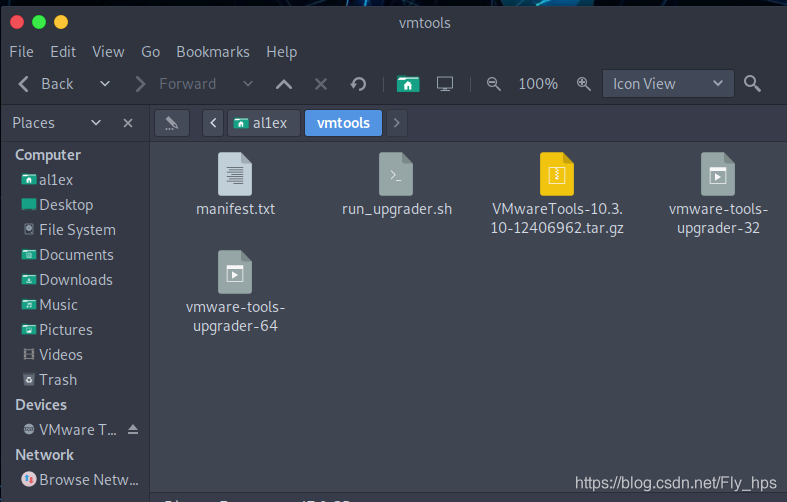Open the Computer location icon

[x=445, y=84]
